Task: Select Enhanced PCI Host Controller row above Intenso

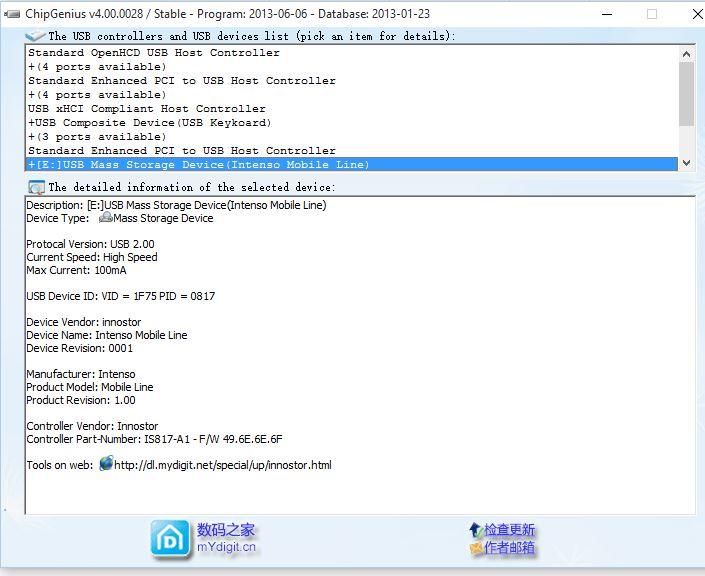Action: click(x=352, y=150)
